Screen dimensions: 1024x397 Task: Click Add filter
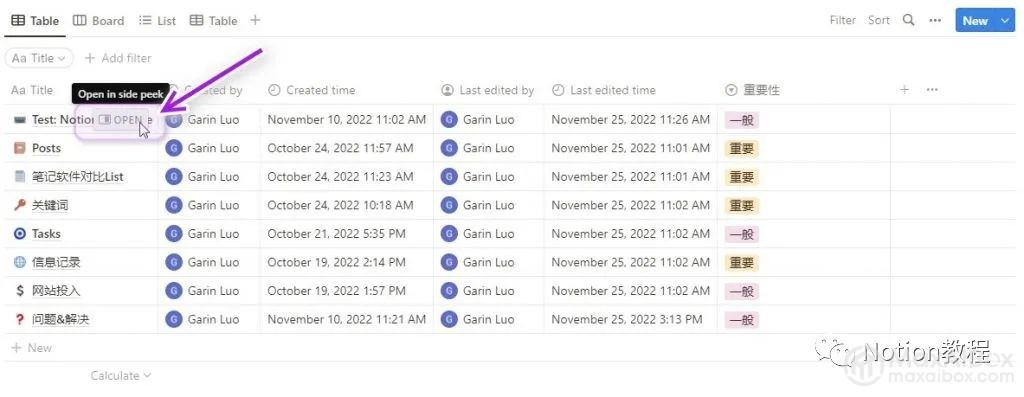[x=118, y=58]
